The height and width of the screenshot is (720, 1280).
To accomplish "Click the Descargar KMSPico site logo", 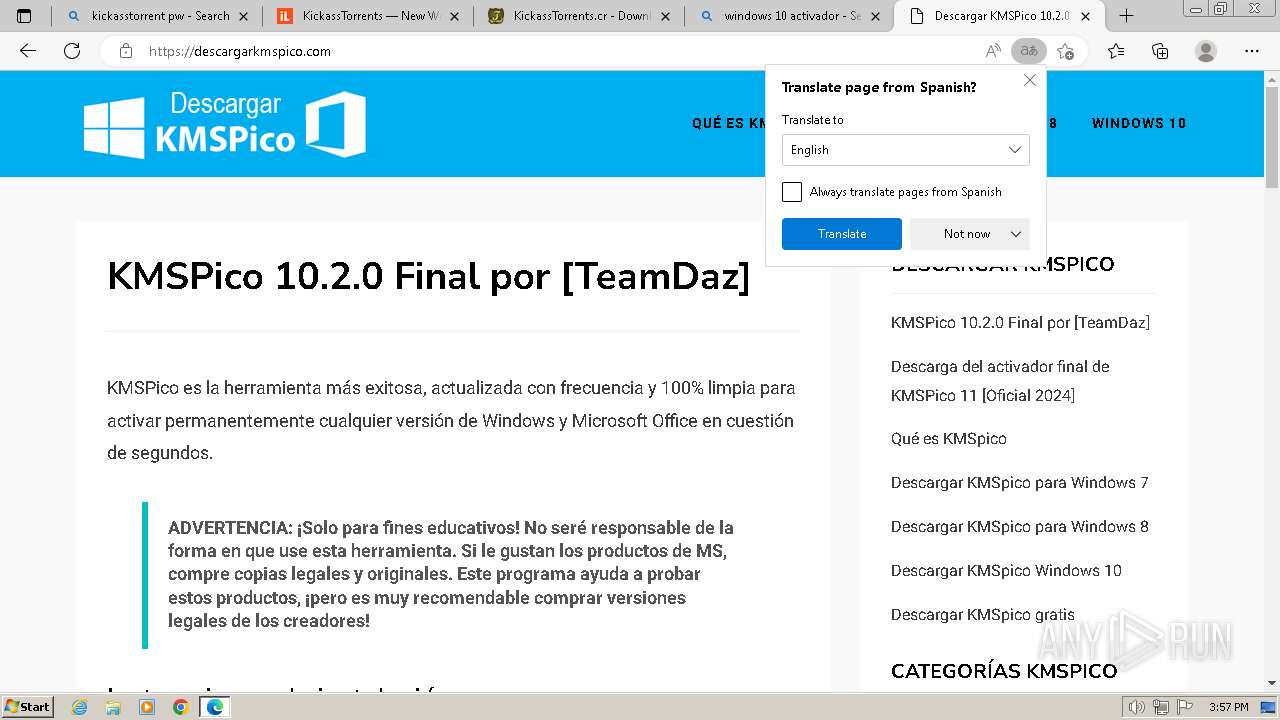I will click(225, 124).
